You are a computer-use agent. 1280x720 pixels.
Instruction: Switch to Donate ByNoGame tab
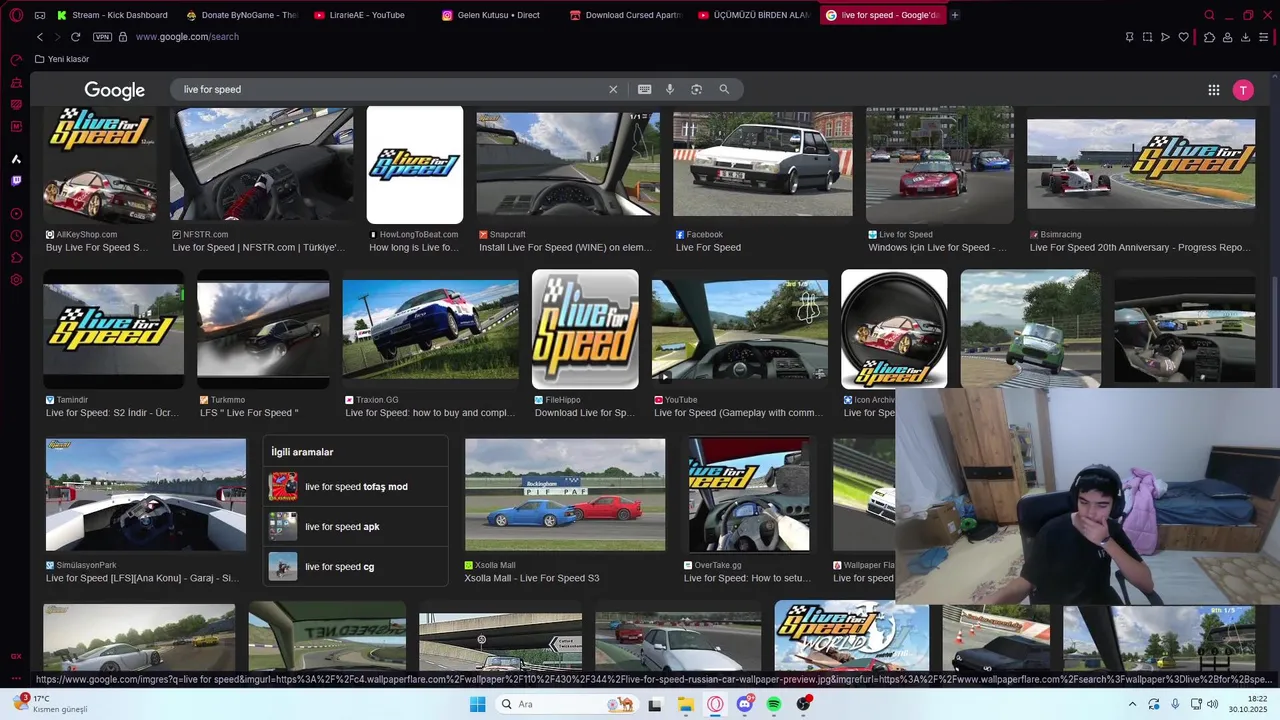(x=241, y=15)
